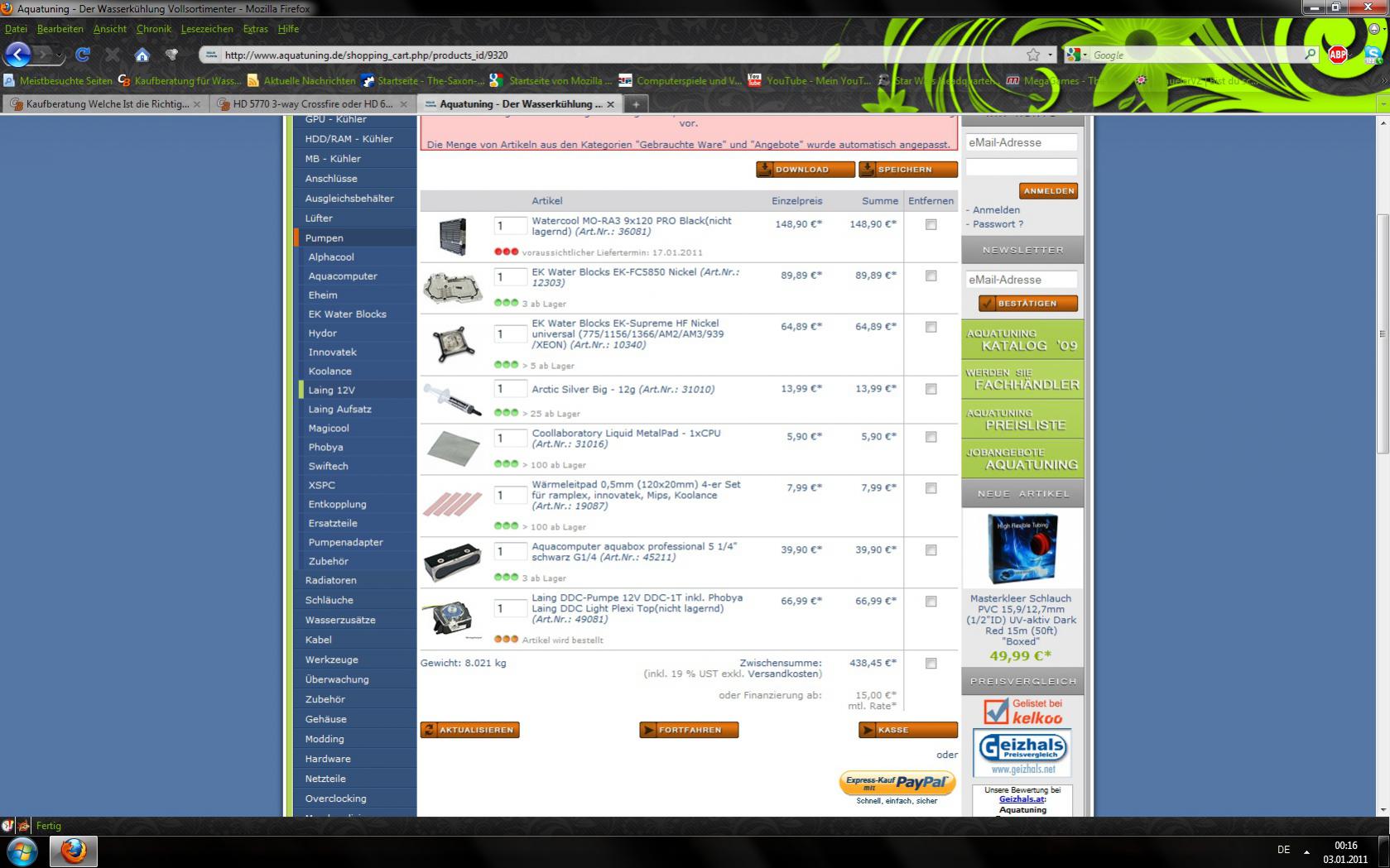1390x868 pixels.
Task: Open Aktuelle Nachrichten feed bookmark
Action: click(x=301, y=80)
